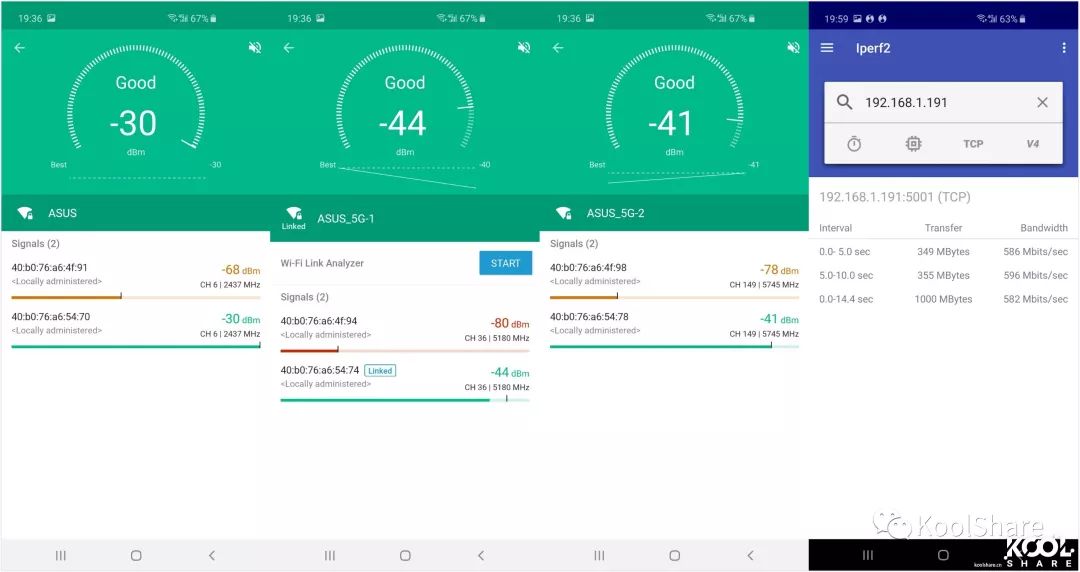
Task: Tap back button on ASUS_5G-2 screen nav bar
Action: click(750, 555)
